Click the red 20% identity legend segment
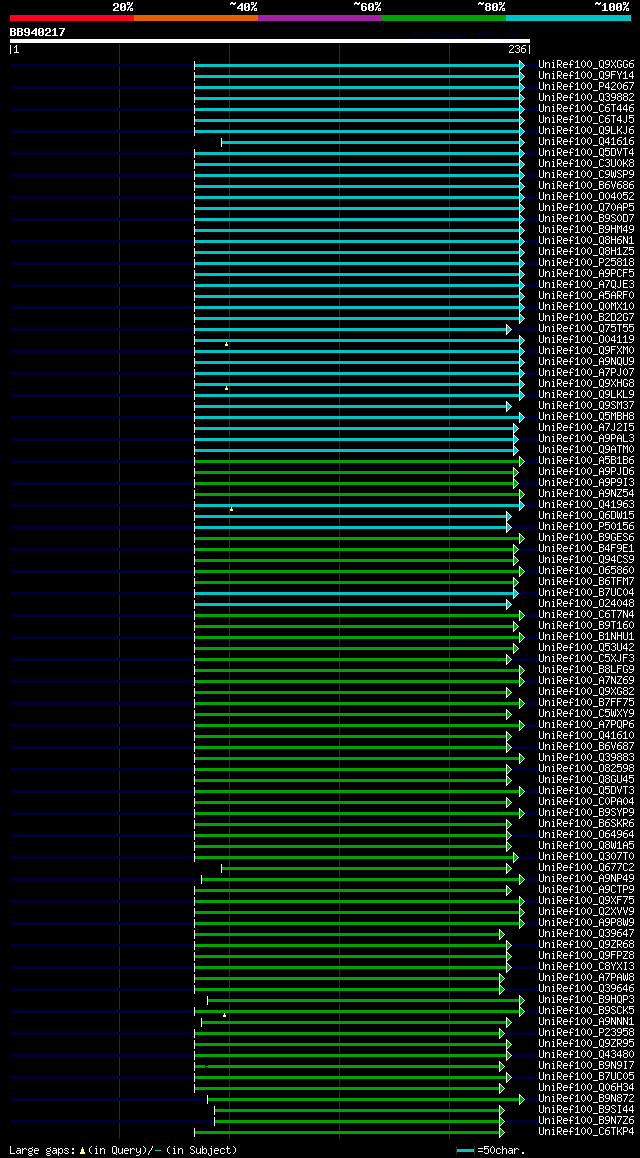The height and width of the screenshot is (1158, 640). (72, 17)
